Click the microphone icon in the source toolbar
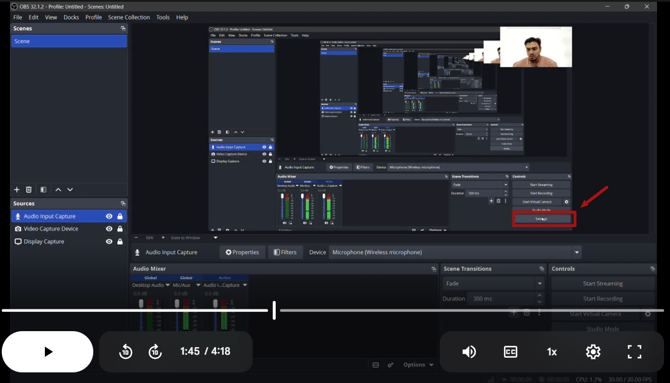The width and height of the screenshot is (670, 383). (137, 252)
